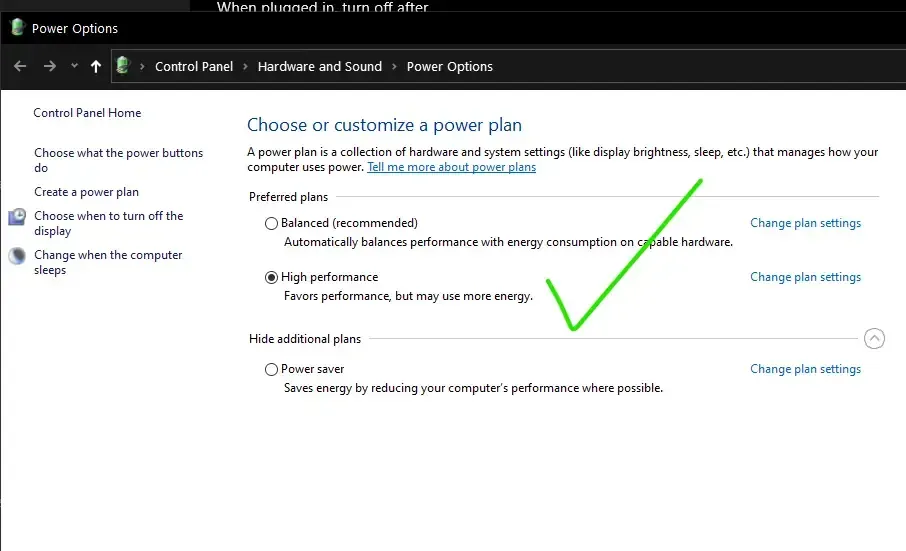
Task: Click 'Choose or customize a power plan' heading
Action: coord(384,125)
